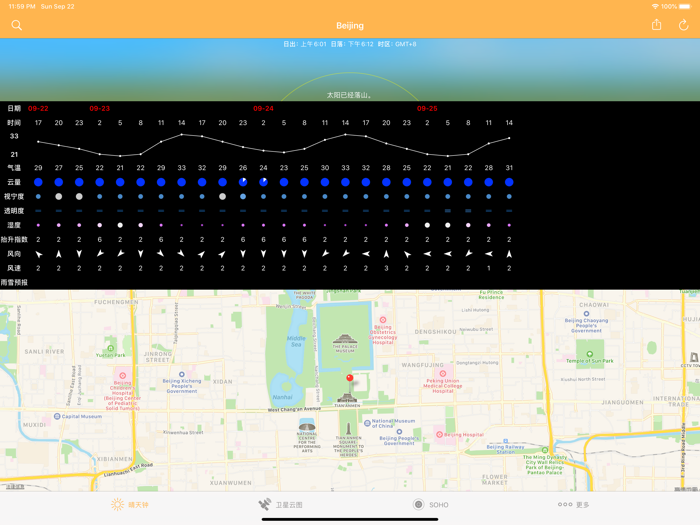
Task: Tap temperature value 31 in 气温 row
Action: pos(509,168)
